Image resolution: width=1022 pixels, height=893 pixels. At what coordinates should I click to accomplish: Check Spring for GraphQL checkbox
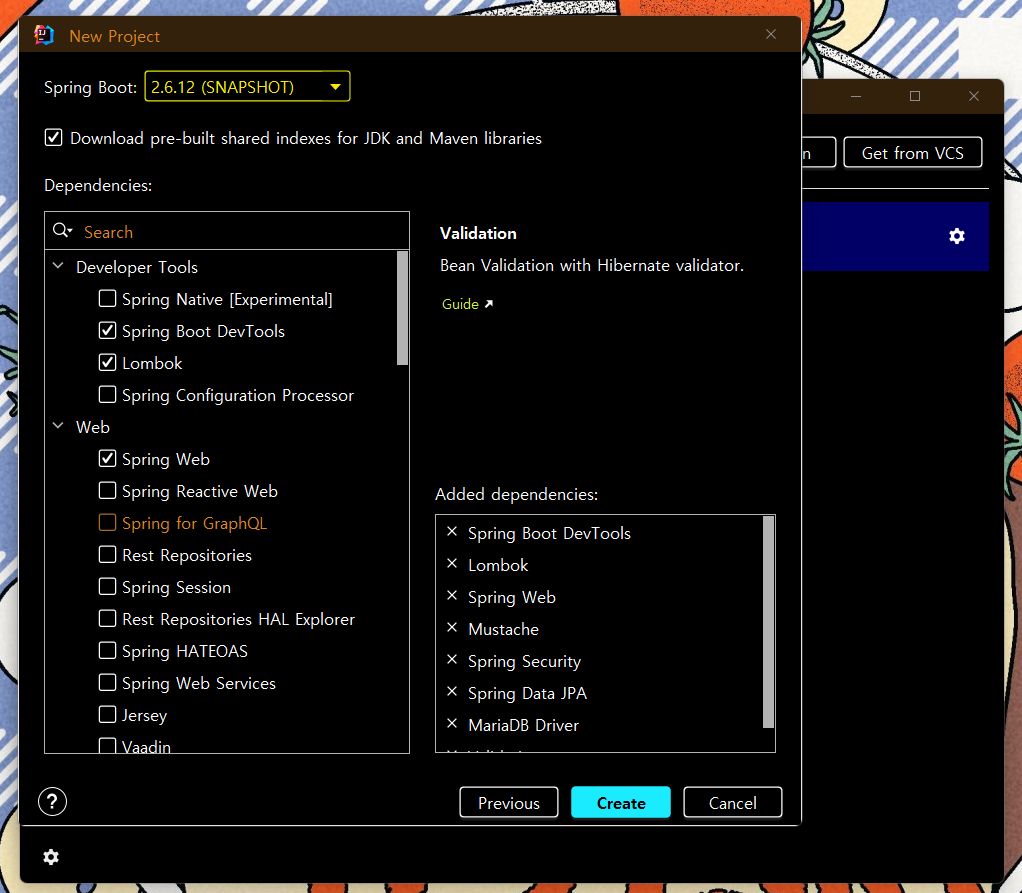[x=108, y=522]
